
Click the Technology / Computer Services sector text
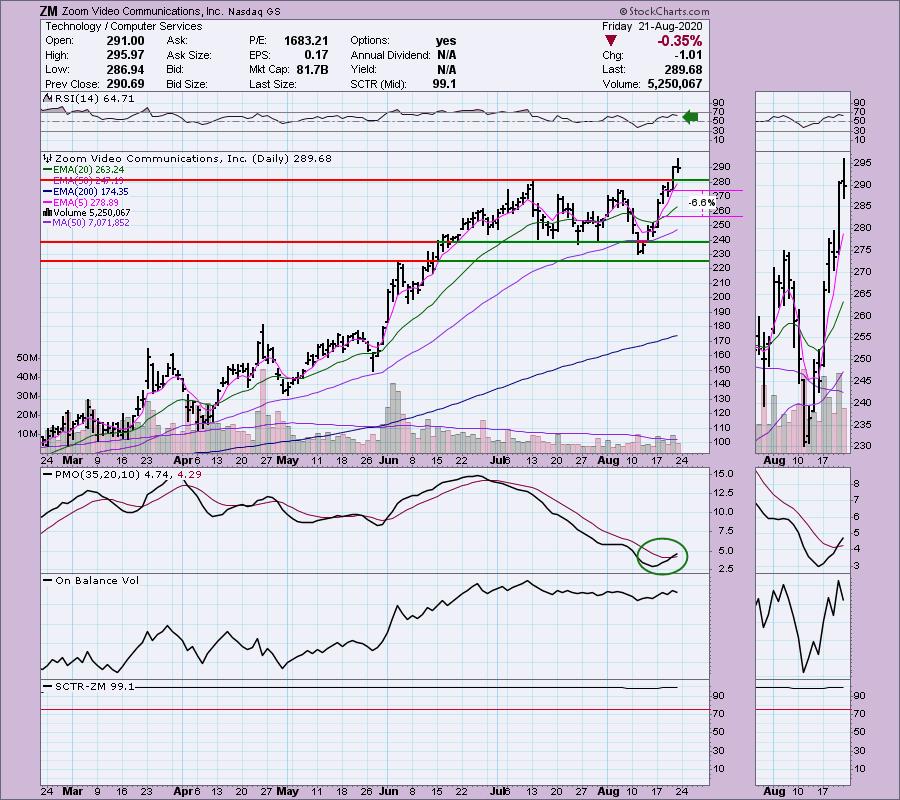pyautogui.click(x=123, y=26)
